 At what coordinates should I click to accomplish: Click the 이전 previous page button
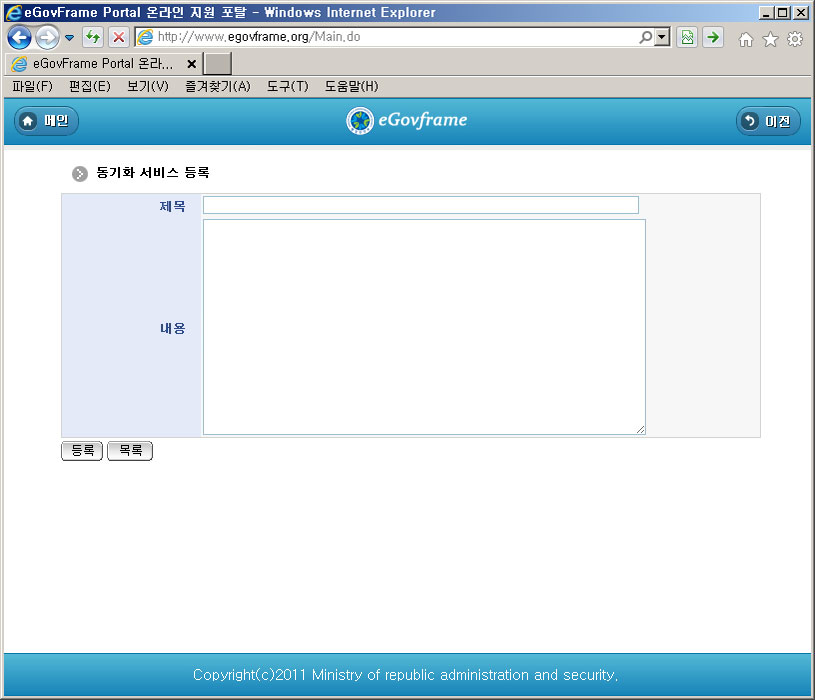tap(767, 121)
